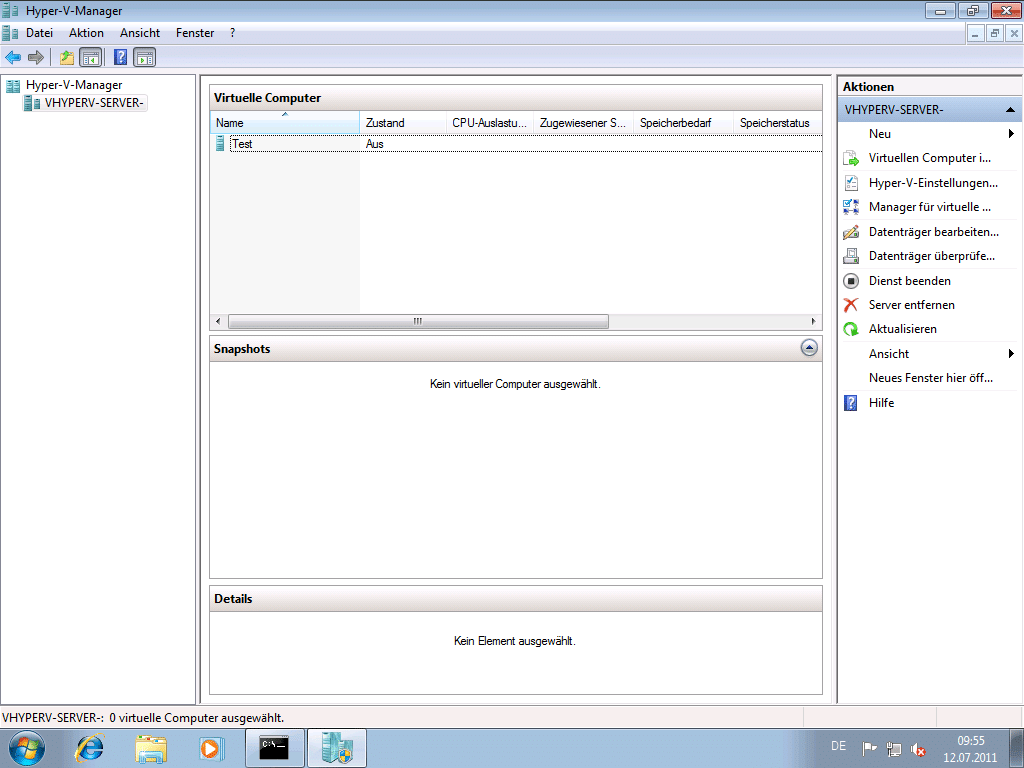Click the Aus state cell of Test
The image size is (1024, 768).
click(375, 144)
